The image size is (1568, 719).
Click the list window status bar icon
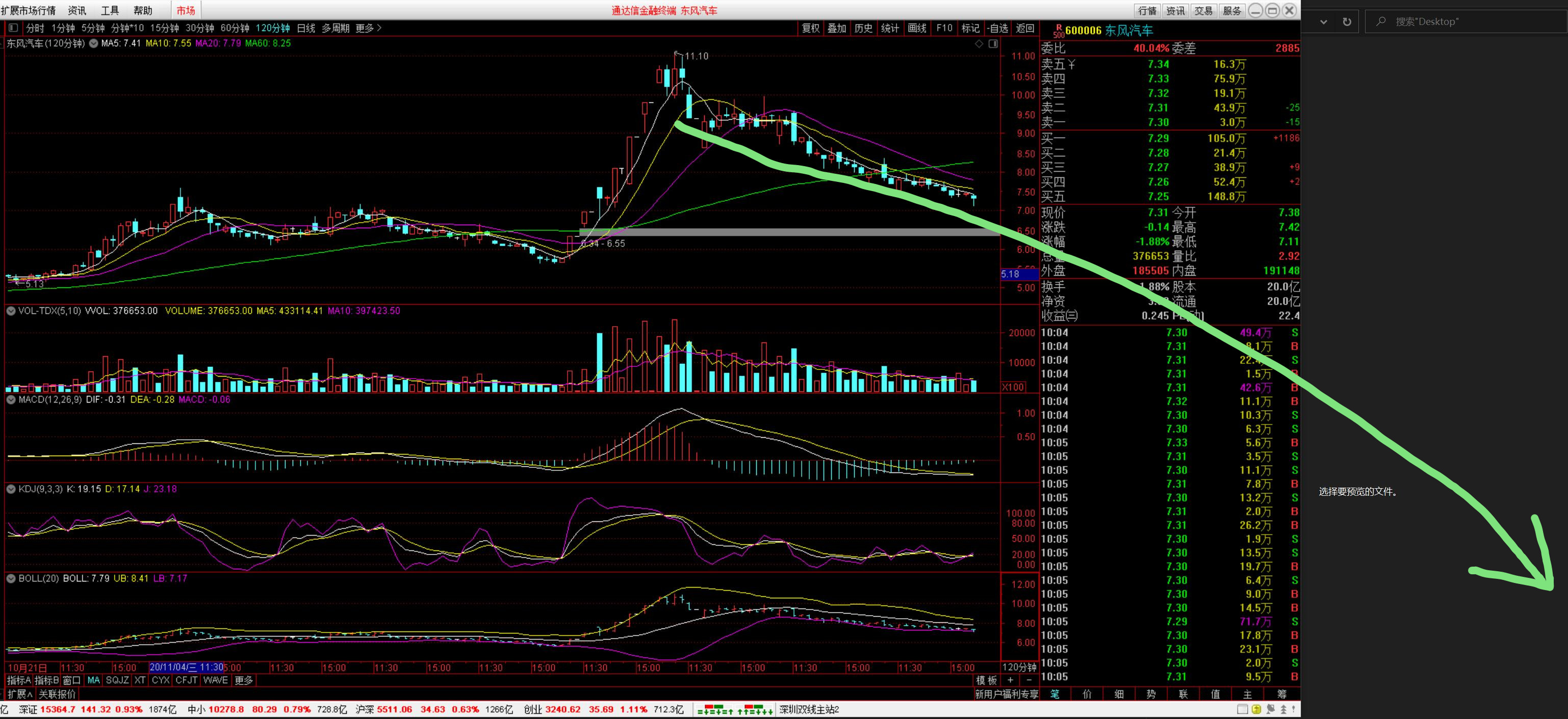pyautogui.click(x=1242, y=709)
